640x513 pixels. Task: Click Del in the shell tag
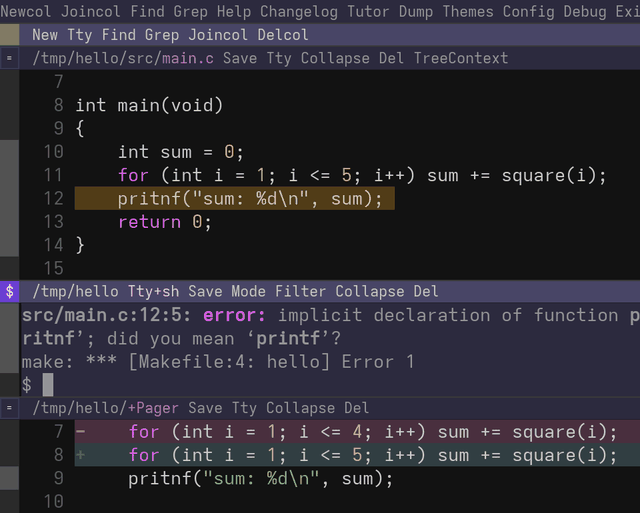click(426, 291)
